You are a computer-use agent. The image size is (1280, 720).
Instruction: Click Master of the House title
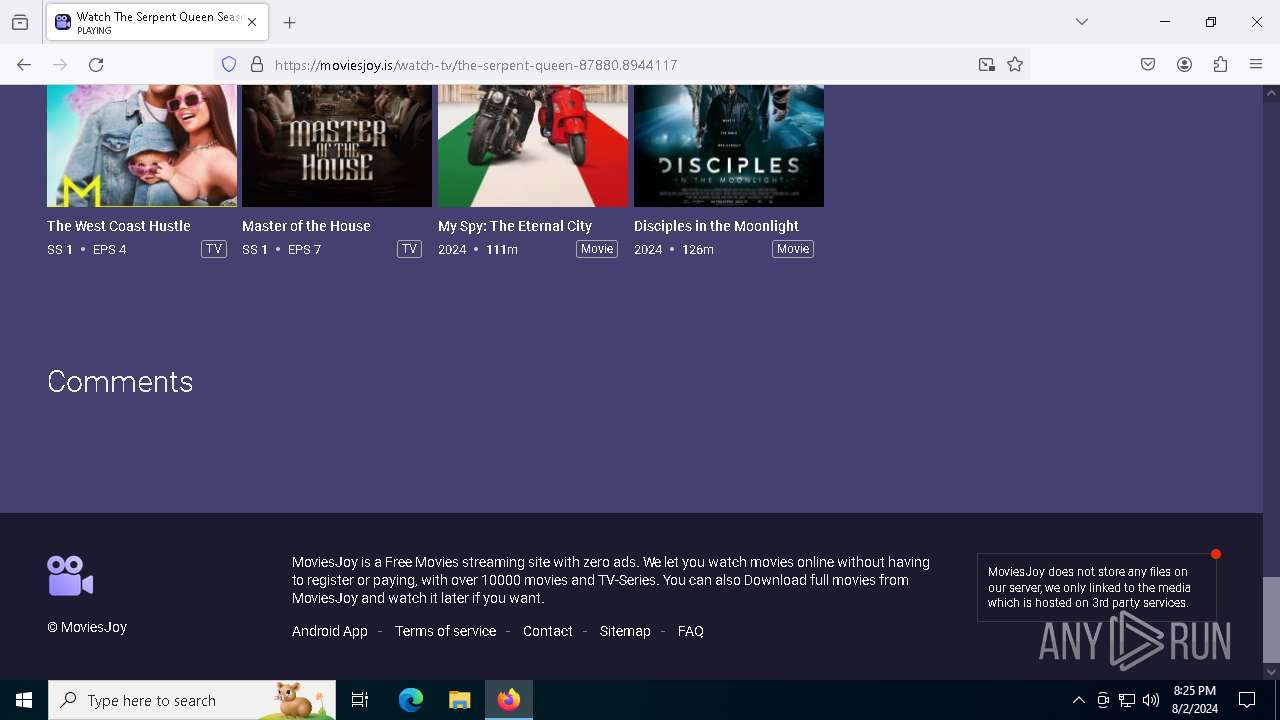point(306,226)
